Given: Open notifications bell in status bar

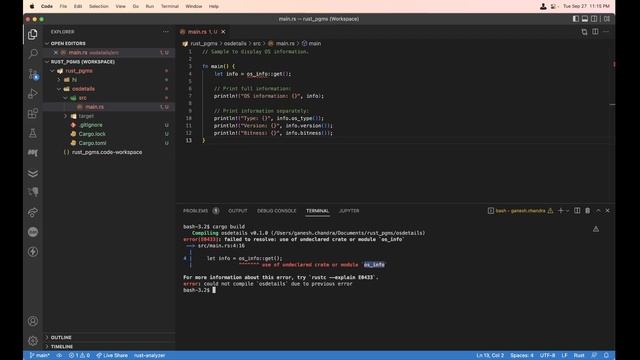Looking at the screenshot, I should pos(606,355).
